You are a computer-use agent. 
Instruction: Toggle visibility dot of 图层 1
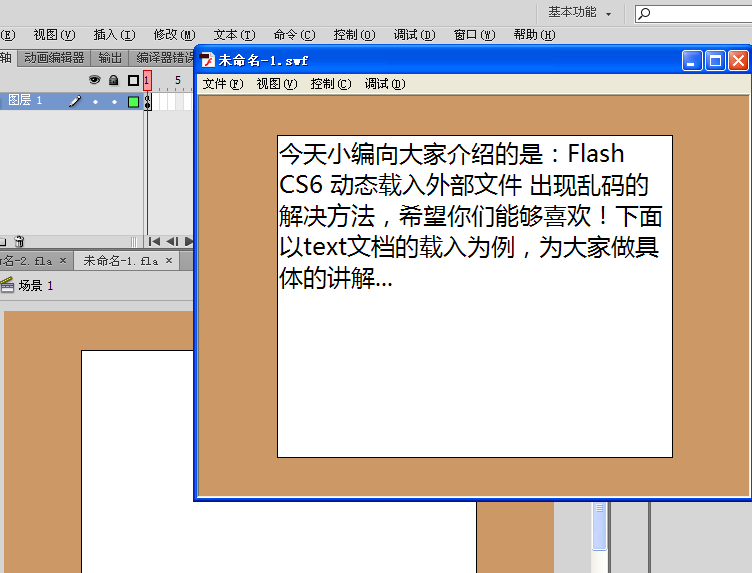coord(95,102)
